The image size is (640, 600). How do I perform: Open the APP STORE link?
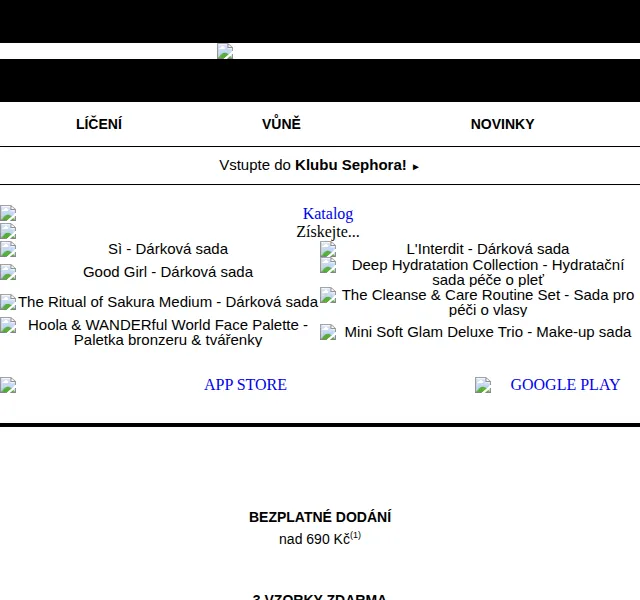pyautogui.click(x=246, y=384)
